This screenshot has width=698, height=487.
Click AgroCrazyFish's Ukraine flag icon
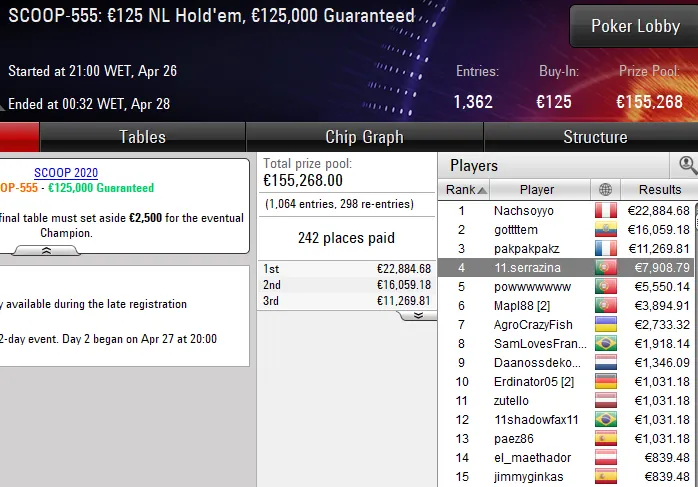click(x=604, y=325)
